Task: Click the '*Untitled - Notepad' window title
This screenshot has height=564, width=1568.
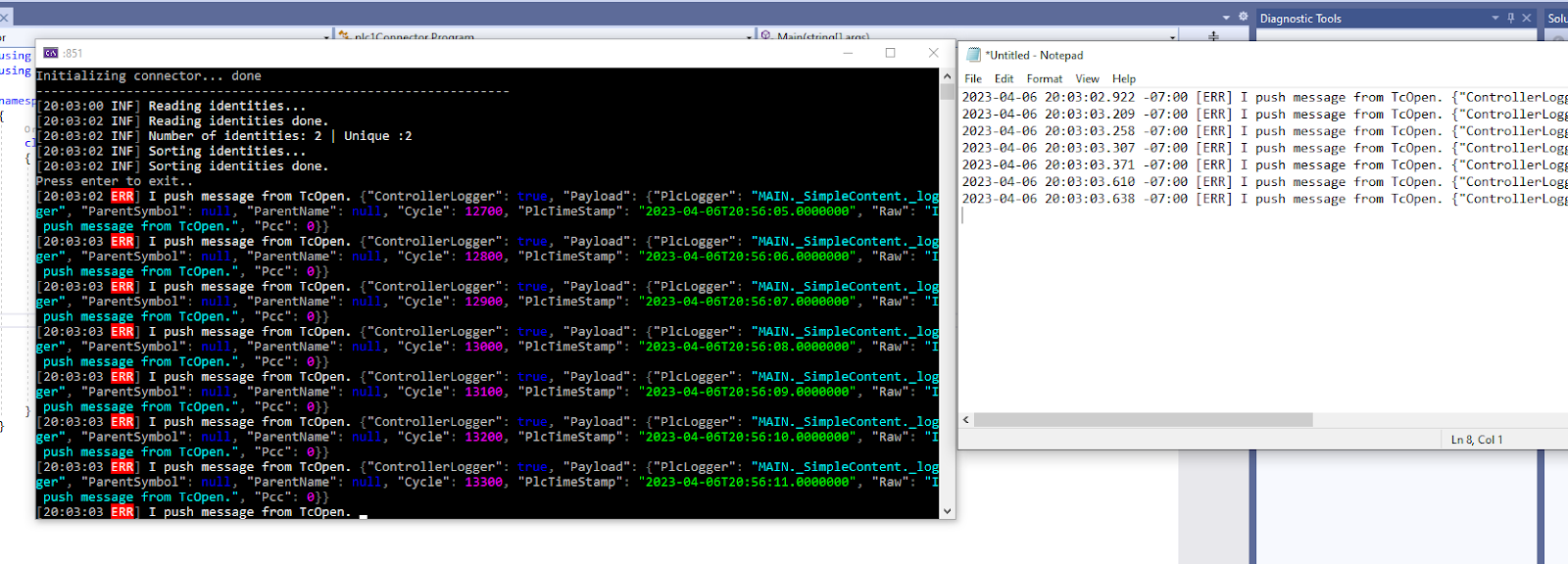Action: [1034, 55]
